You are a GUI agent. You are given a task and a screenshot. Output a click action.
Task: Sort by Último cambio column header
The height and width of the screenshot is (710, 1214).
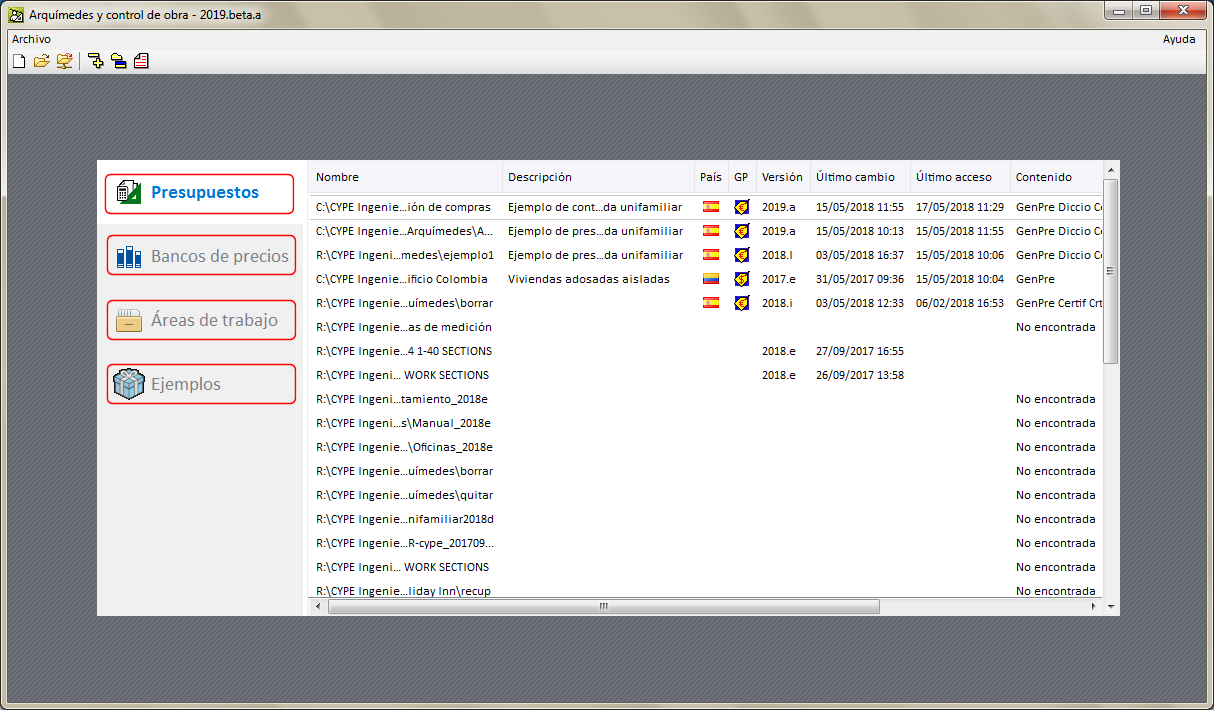coord(860,177)
